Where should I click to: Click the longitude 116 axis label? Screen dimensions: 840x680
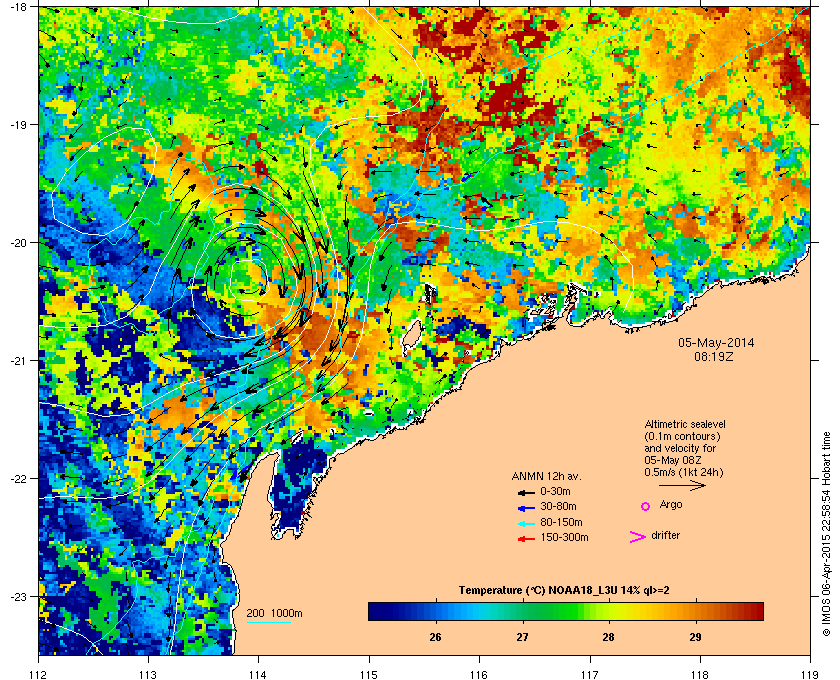479,674
